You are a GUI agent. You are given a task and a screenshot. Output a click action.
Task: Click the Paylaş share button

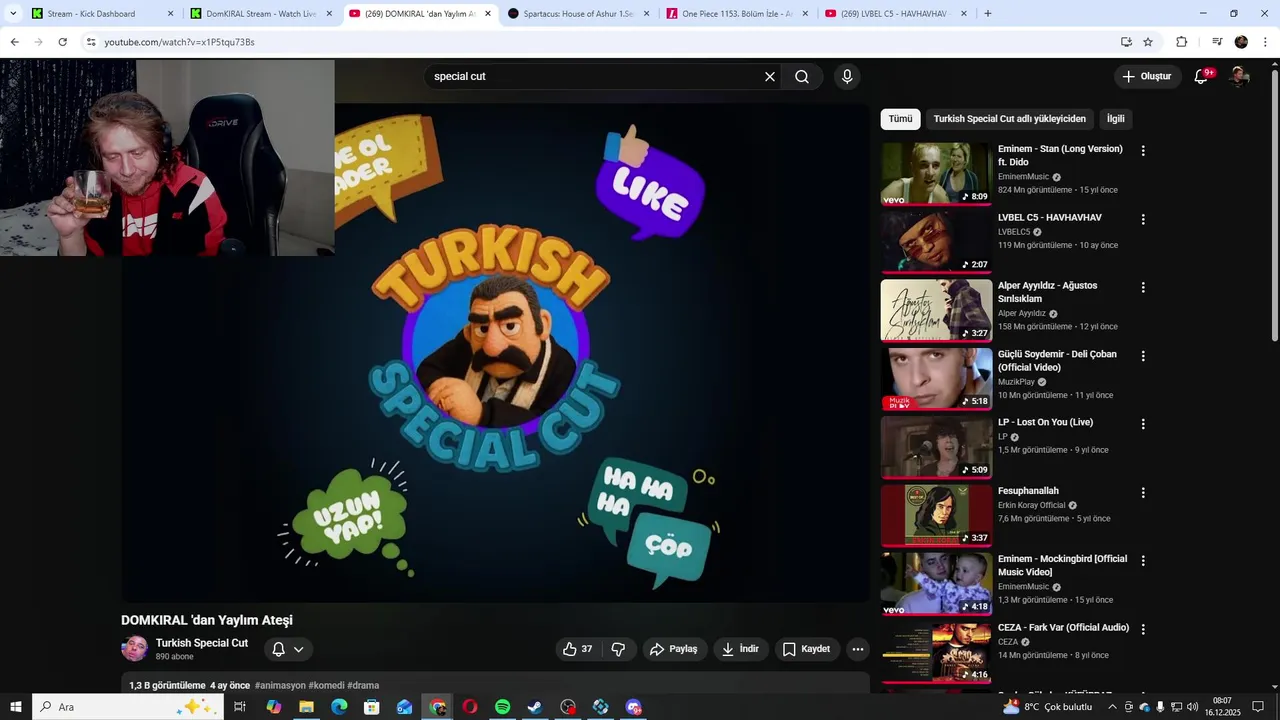673,649
